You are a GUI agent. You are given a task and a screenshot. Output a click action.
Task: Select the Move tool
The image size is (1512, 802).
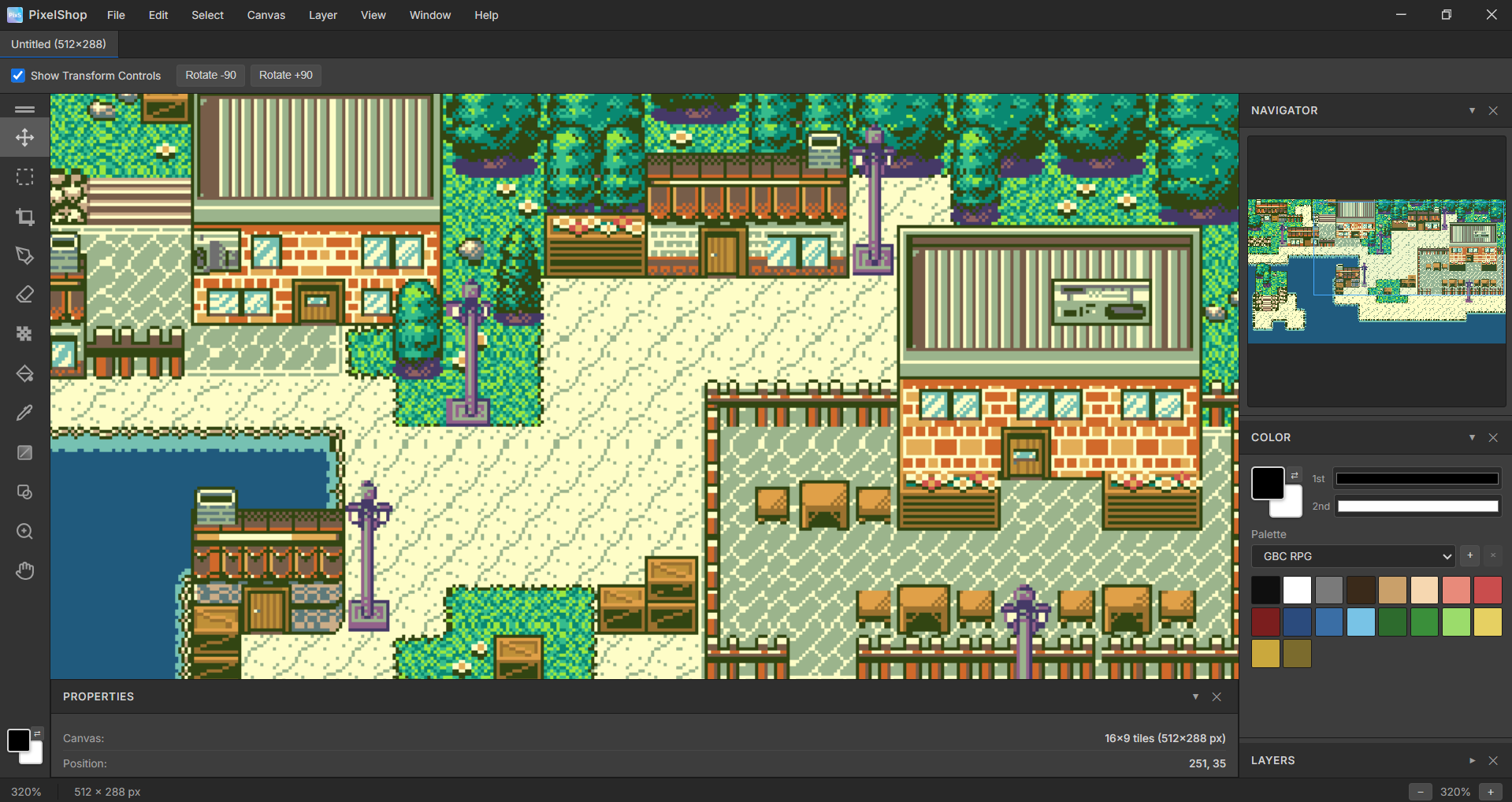click(24, 138)
